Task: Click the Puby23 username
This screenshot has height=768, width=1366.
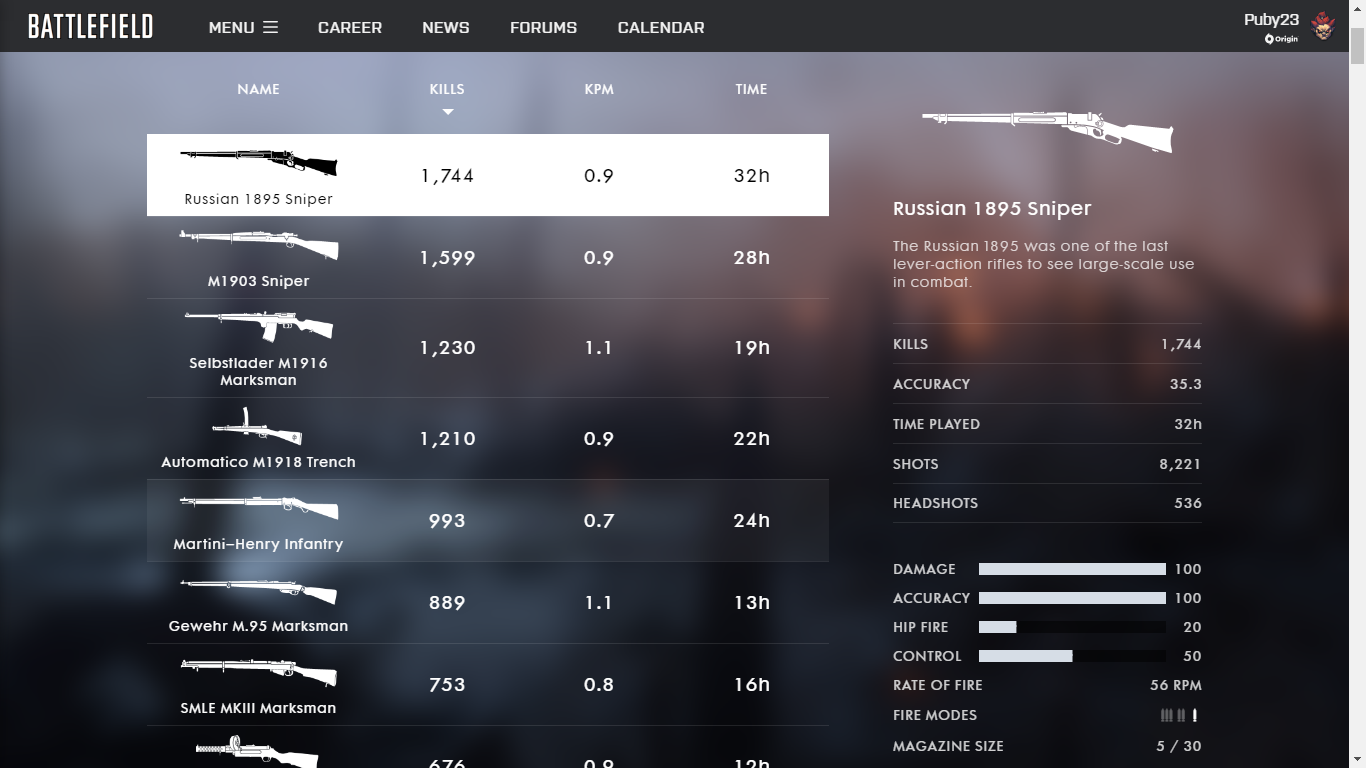Action: pyautogui.click(x=1271, y=20)
